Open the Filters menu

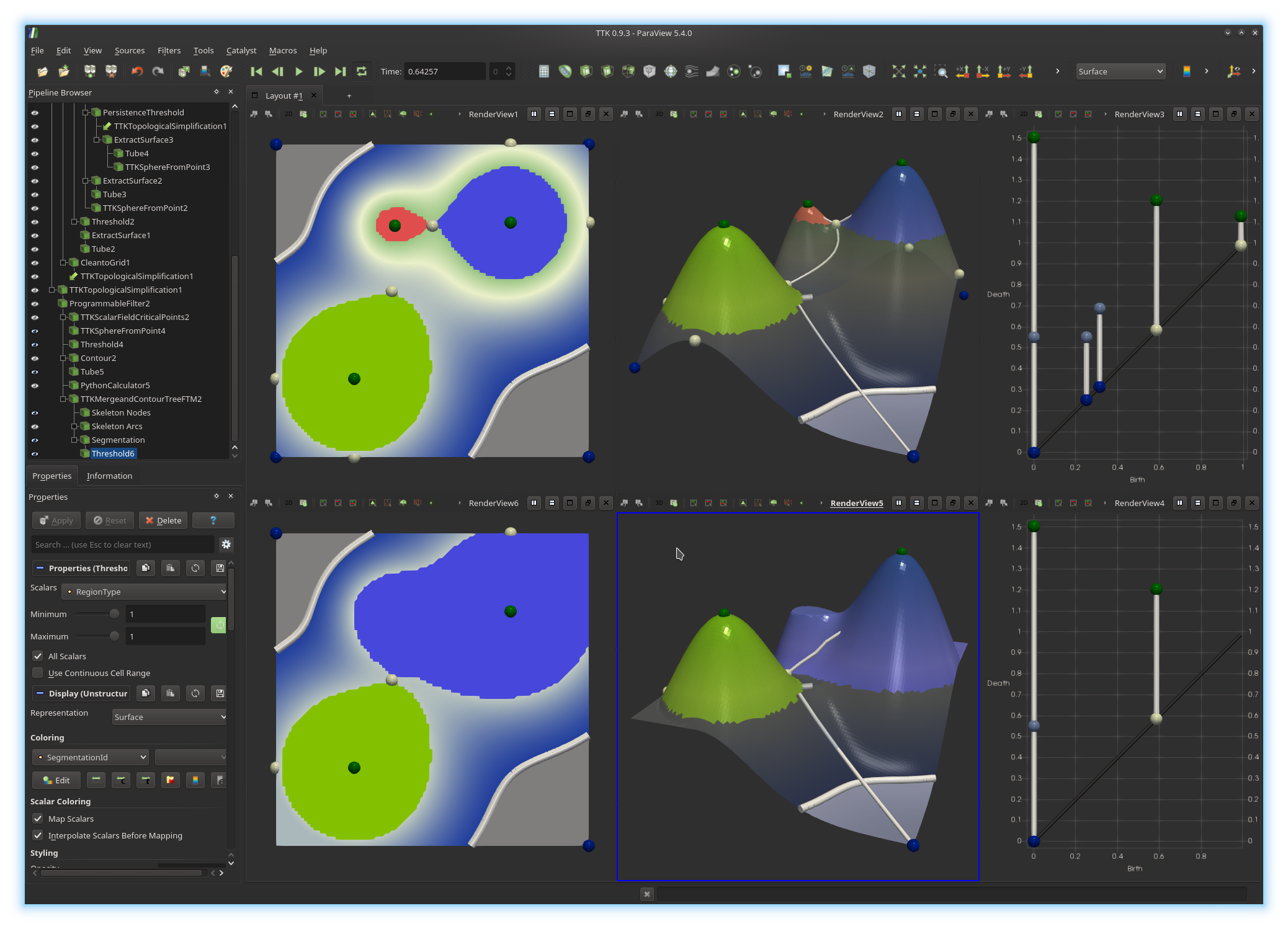(169, 50)
